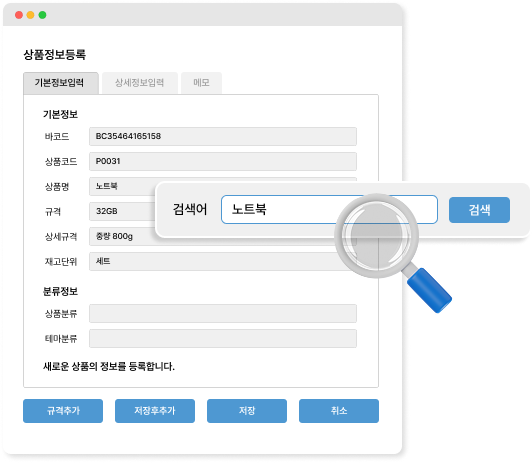Click the 기본정보 section heading
The height and width of the screenshot is (463, 532).
(x=60, y=114)
